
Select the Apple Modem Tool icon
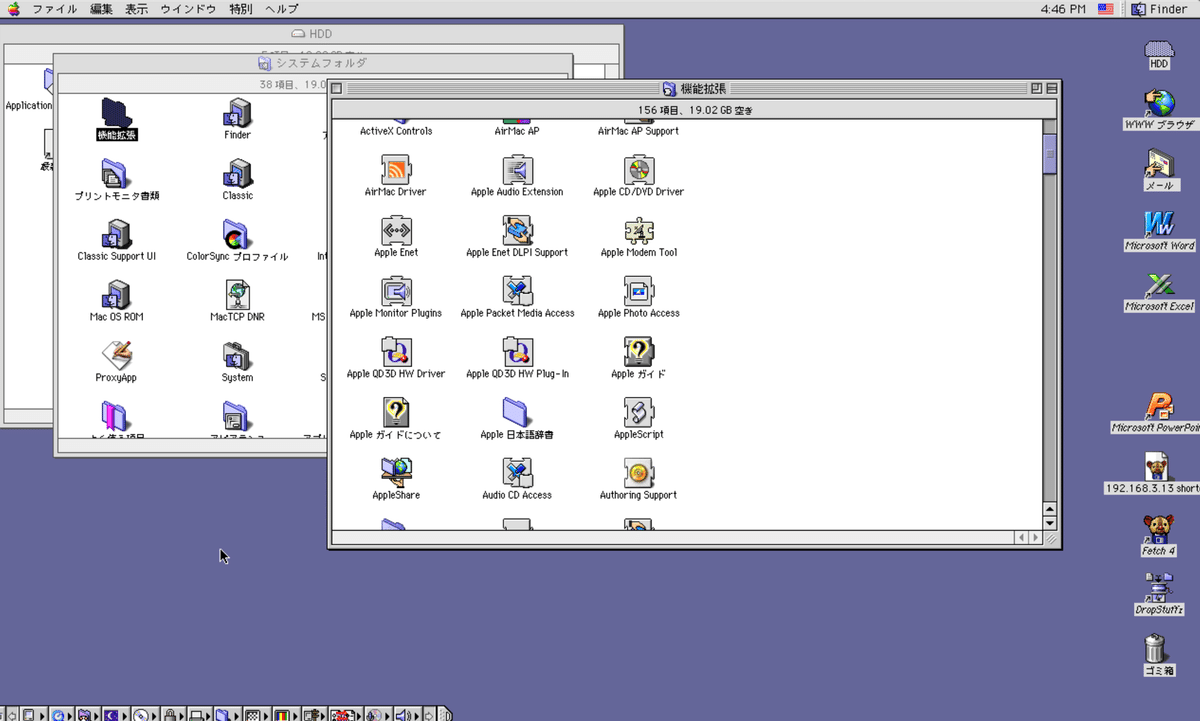638,231
